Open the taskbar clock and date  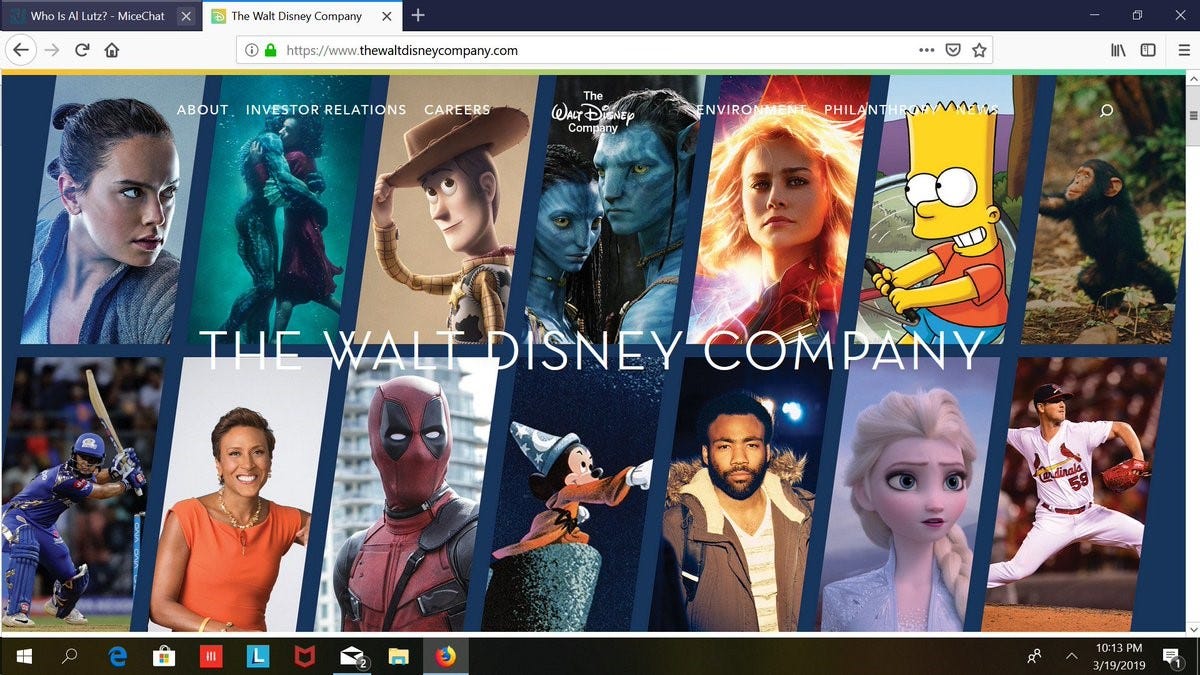[1120, 656]
